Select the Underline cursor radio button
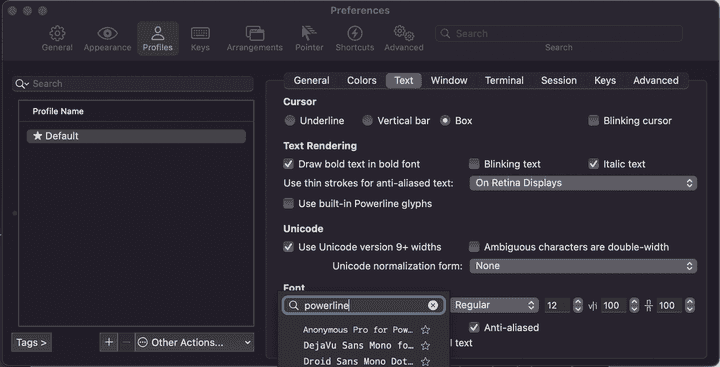The height and width of the screenshot is (367, 720). click(290, 121)
